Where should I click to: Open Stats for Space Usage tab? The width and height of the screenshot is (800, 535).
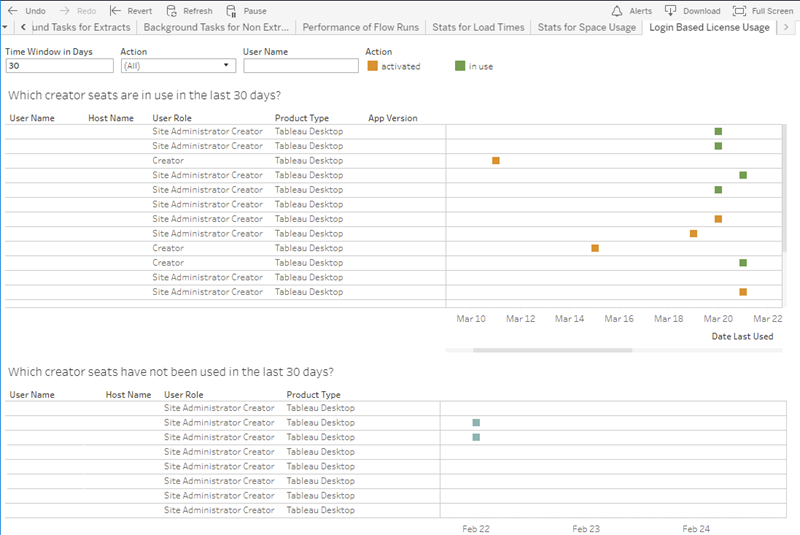[x=587, y=27]
